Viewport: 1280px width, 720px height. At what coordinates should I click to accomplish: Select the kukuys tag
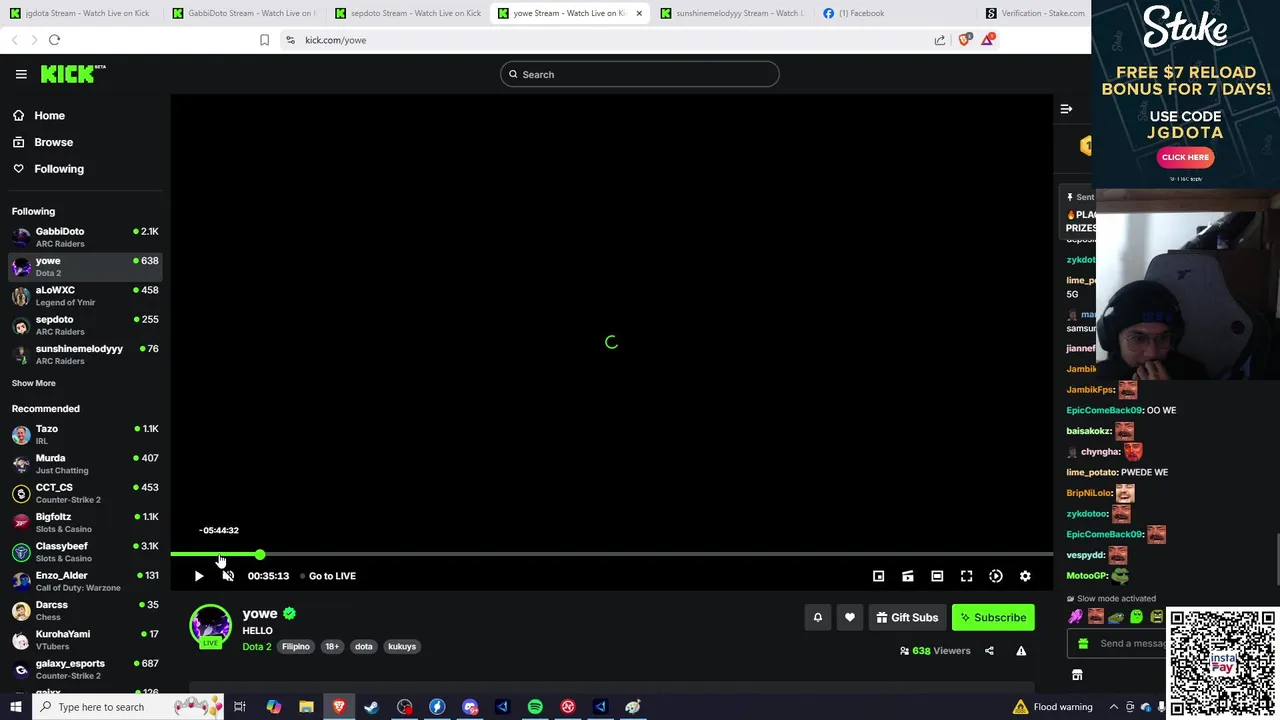tap(402, 647)
